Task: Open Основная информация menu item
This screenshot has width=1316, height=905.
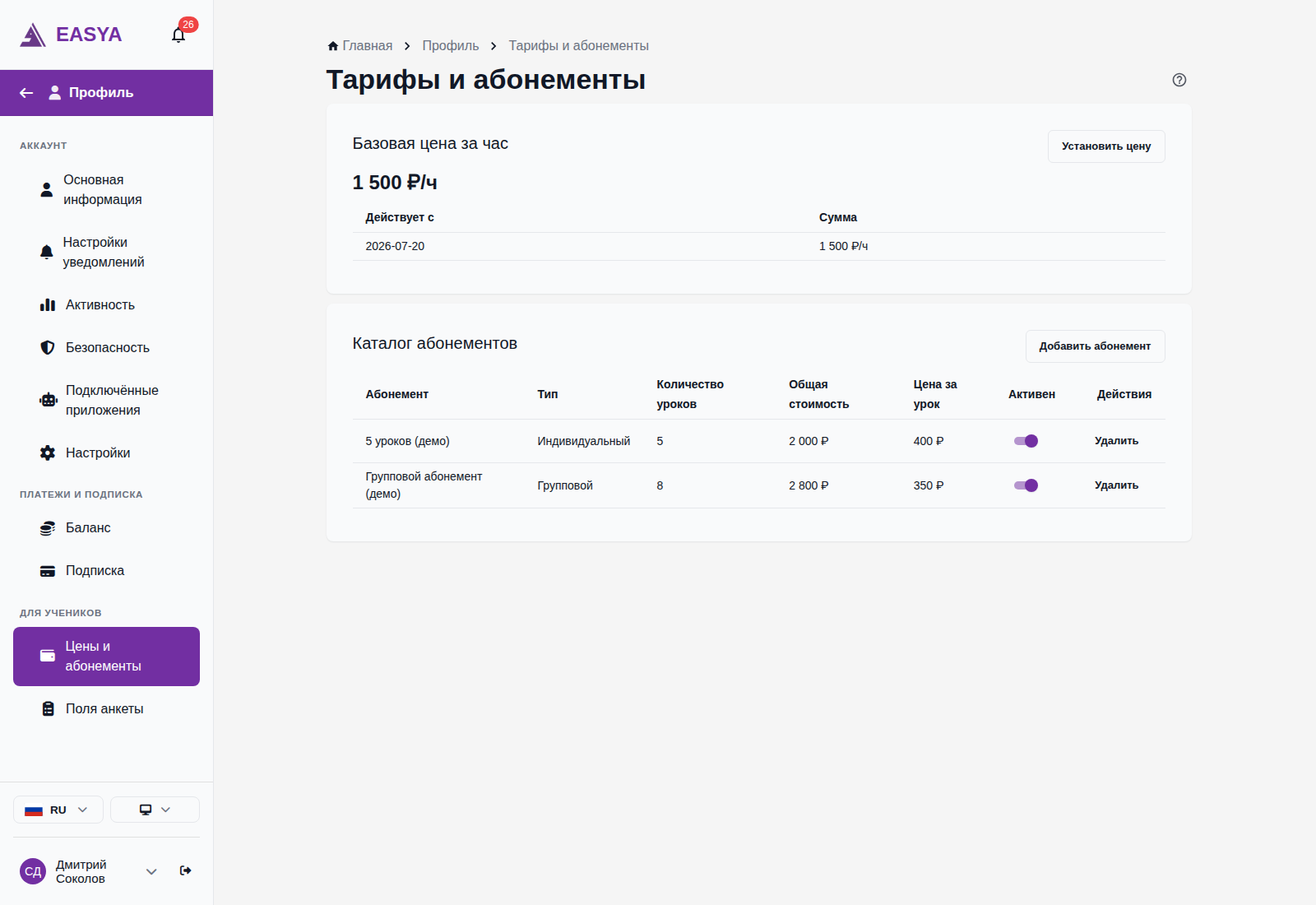Action: (x=107, y=190)
